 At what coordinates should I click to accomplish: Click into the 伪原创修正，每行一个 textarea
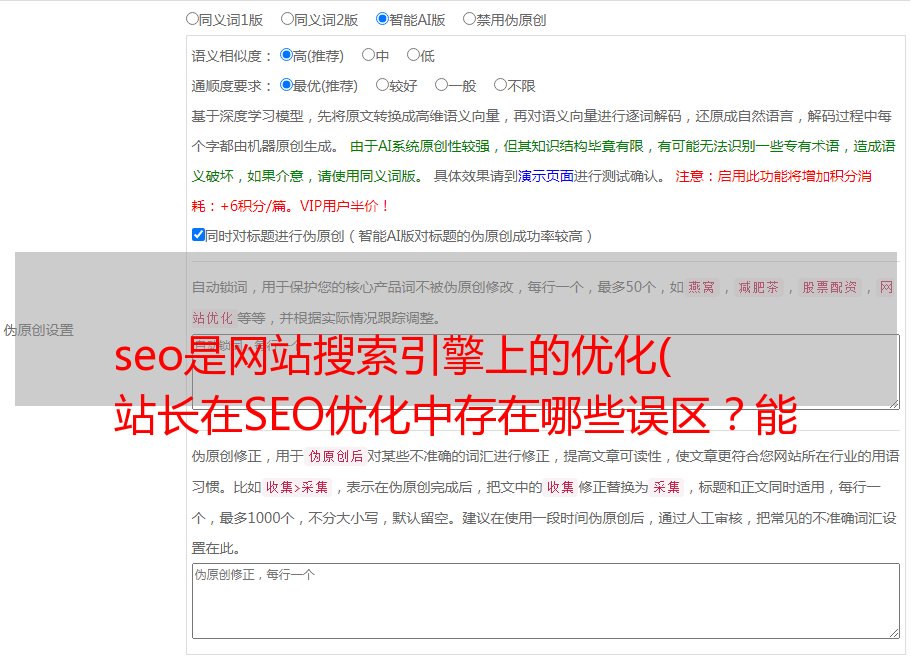pos(546,601)
